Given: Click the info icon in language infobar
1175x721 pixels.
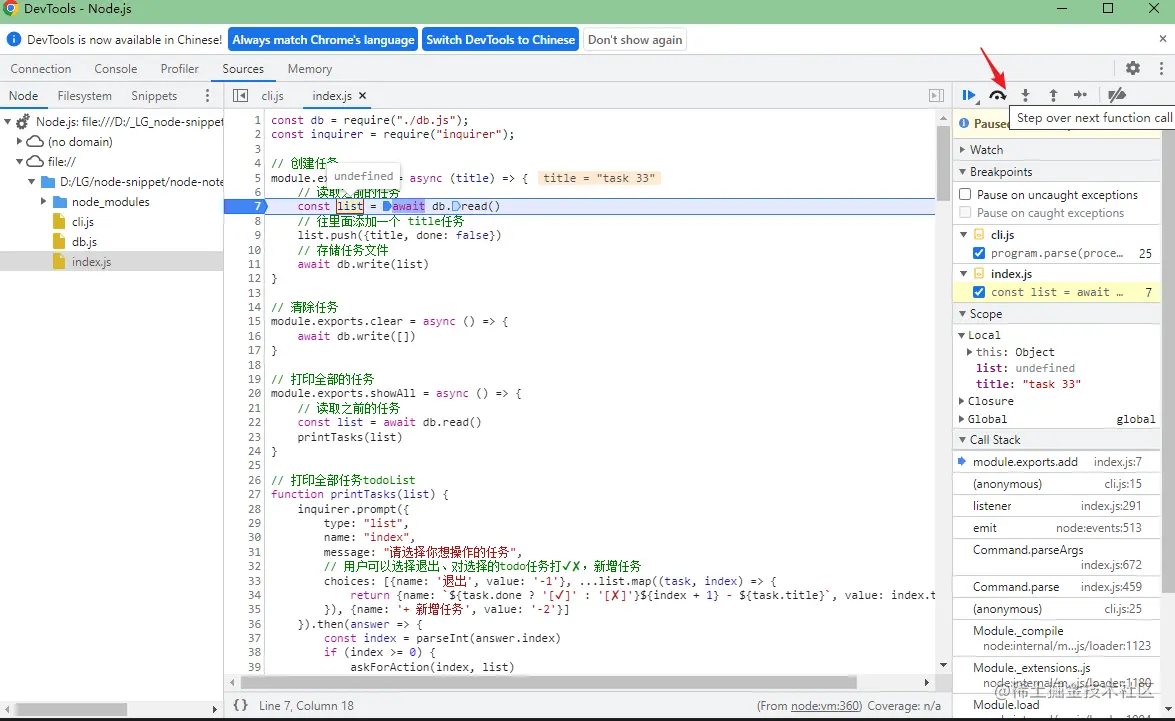Looking at the screenshot, I should pos(13,39).
